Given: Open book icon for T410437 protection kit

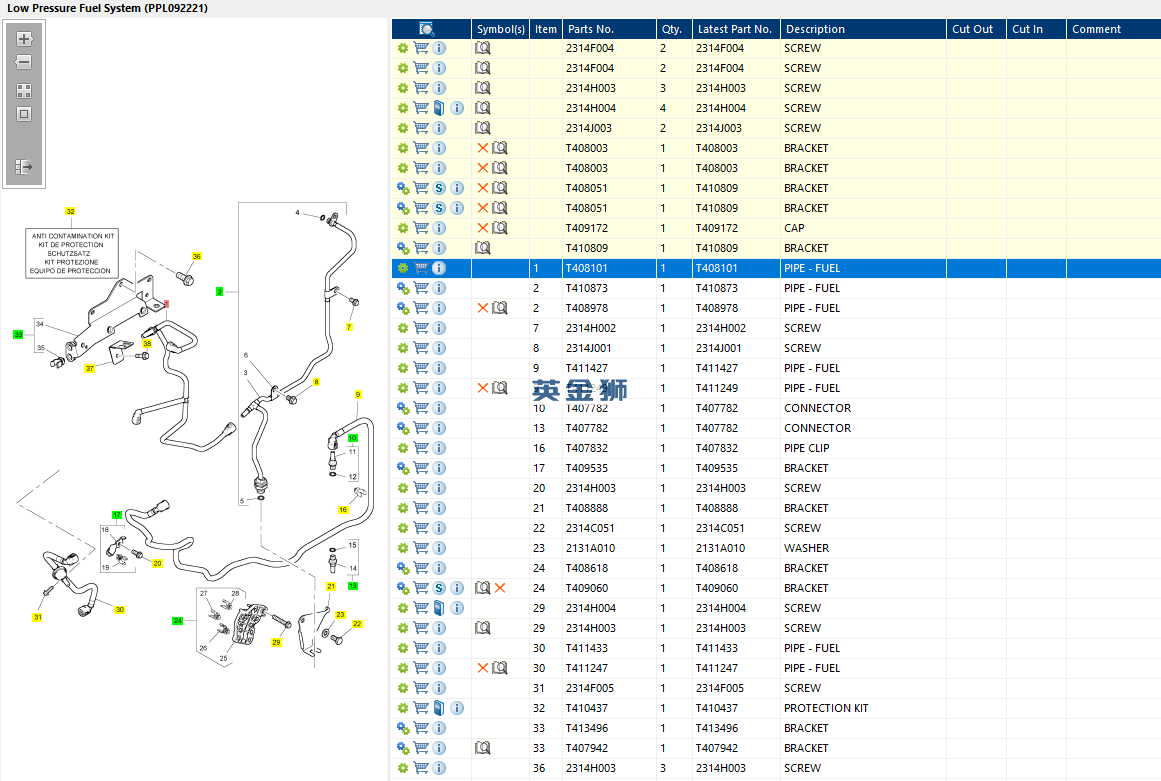Looking at the screenshot, I should 439,708.
